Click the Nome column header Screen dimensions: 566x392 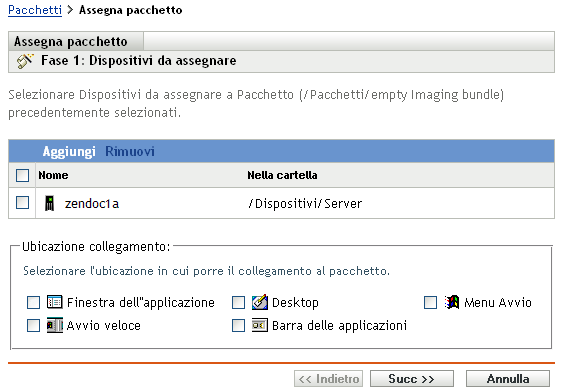[53, 175]
